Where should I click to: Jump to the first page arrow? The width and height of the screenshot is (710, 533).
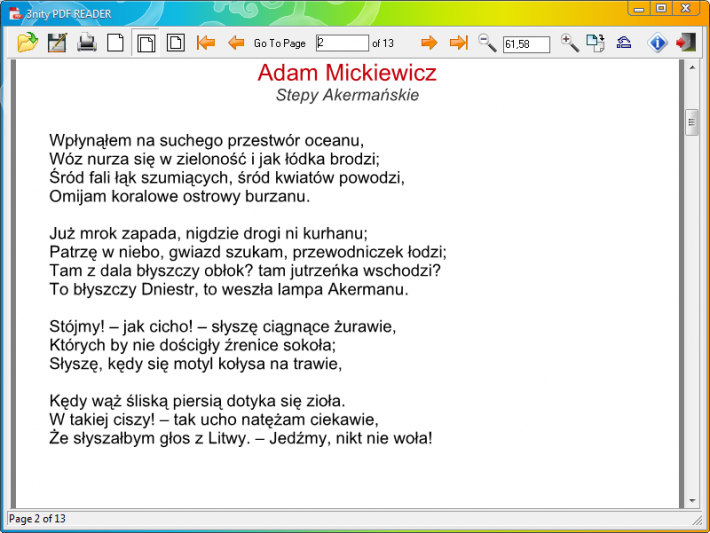tap(206, 43)
